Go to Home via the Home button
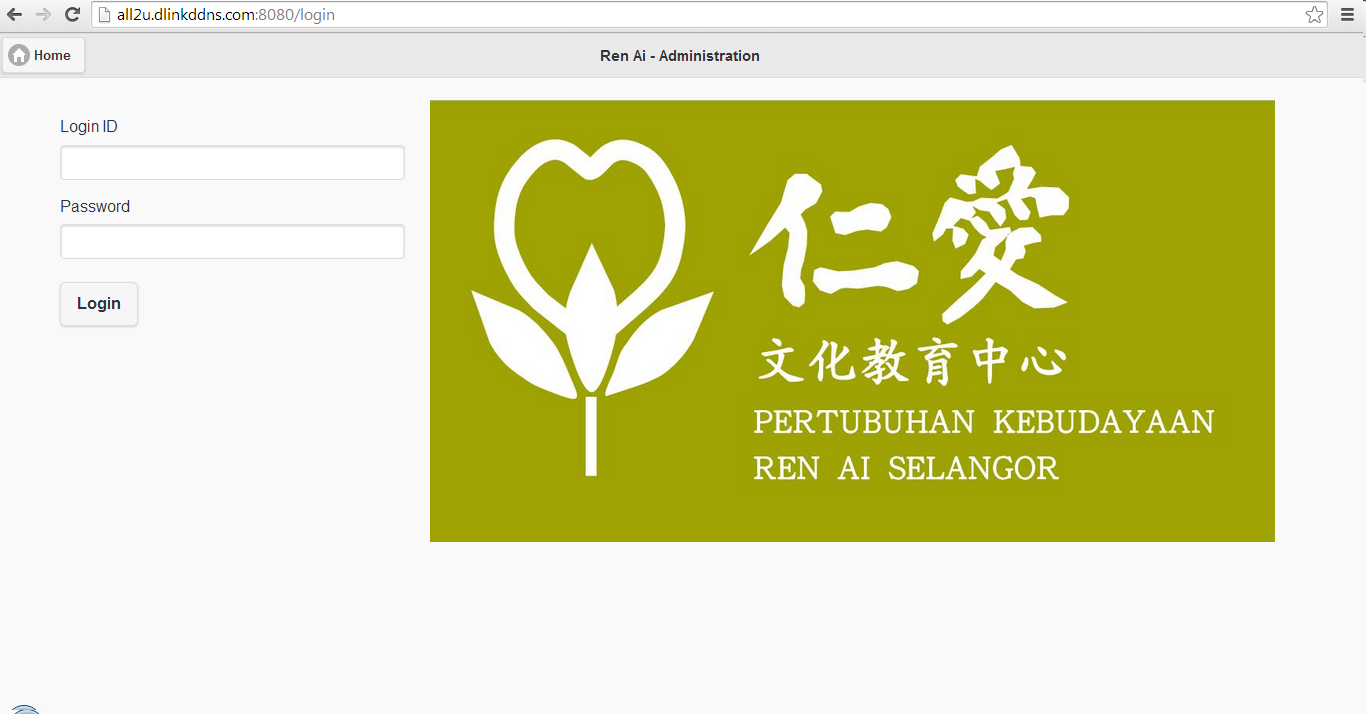1366x716 pixels. coord(43,54)
